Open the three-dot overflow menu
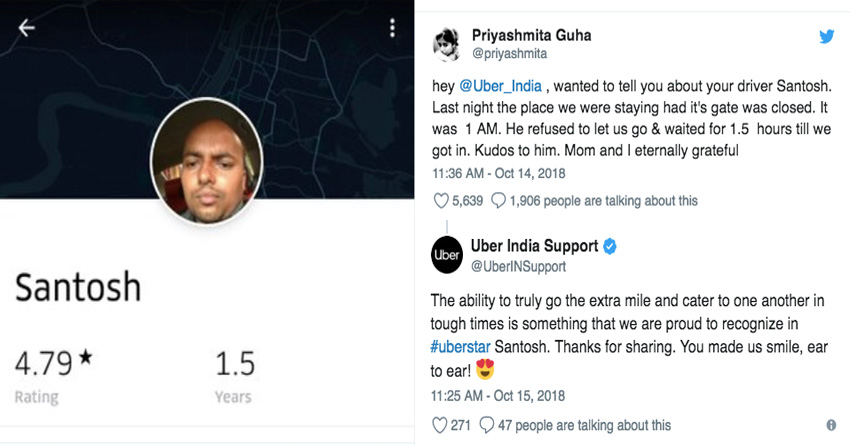Screen dimensions: 850x445 (x=392, y=27)
